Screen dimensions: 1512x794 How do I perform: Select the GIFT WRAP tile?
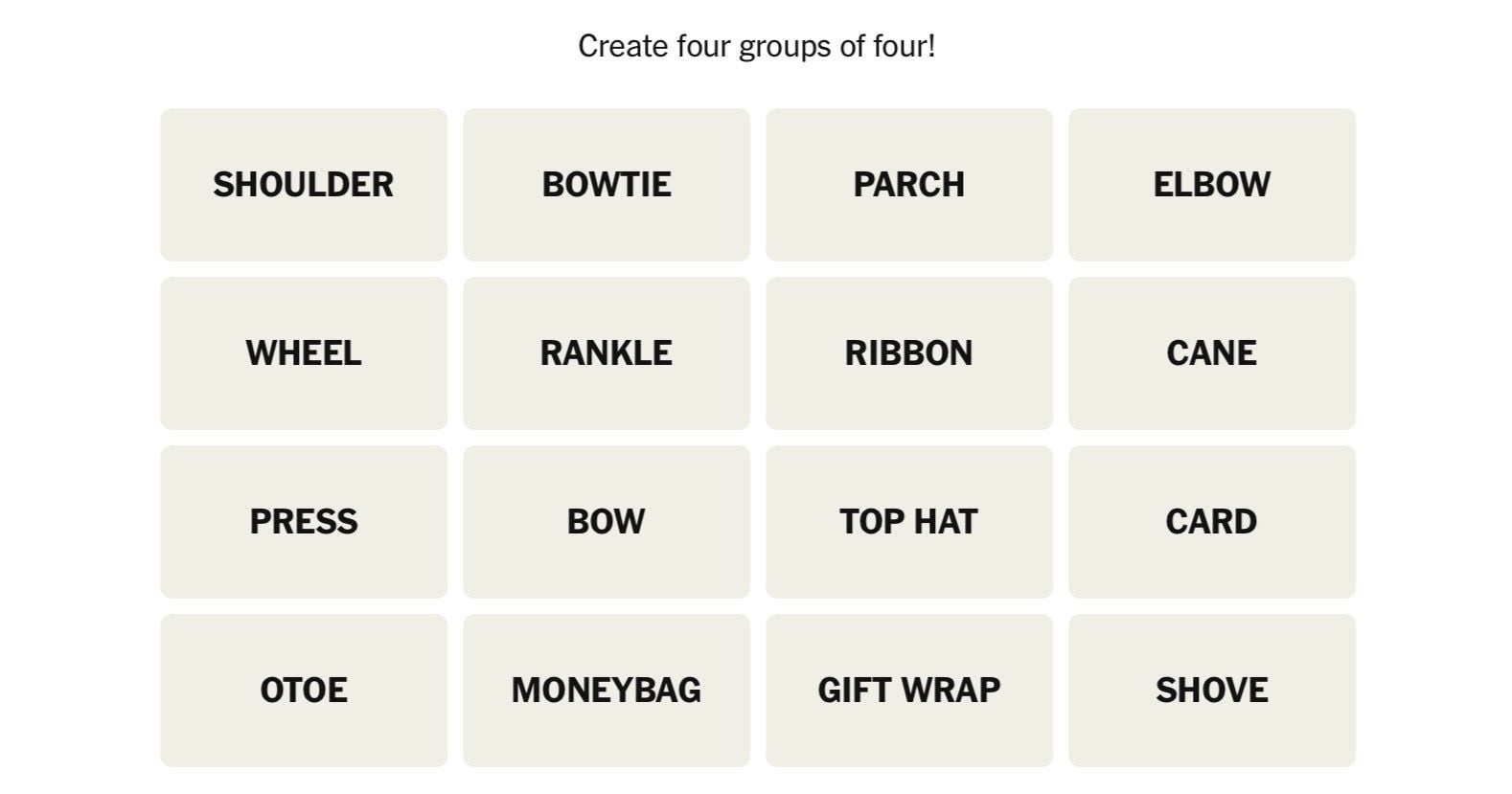[x=908, y=691]
